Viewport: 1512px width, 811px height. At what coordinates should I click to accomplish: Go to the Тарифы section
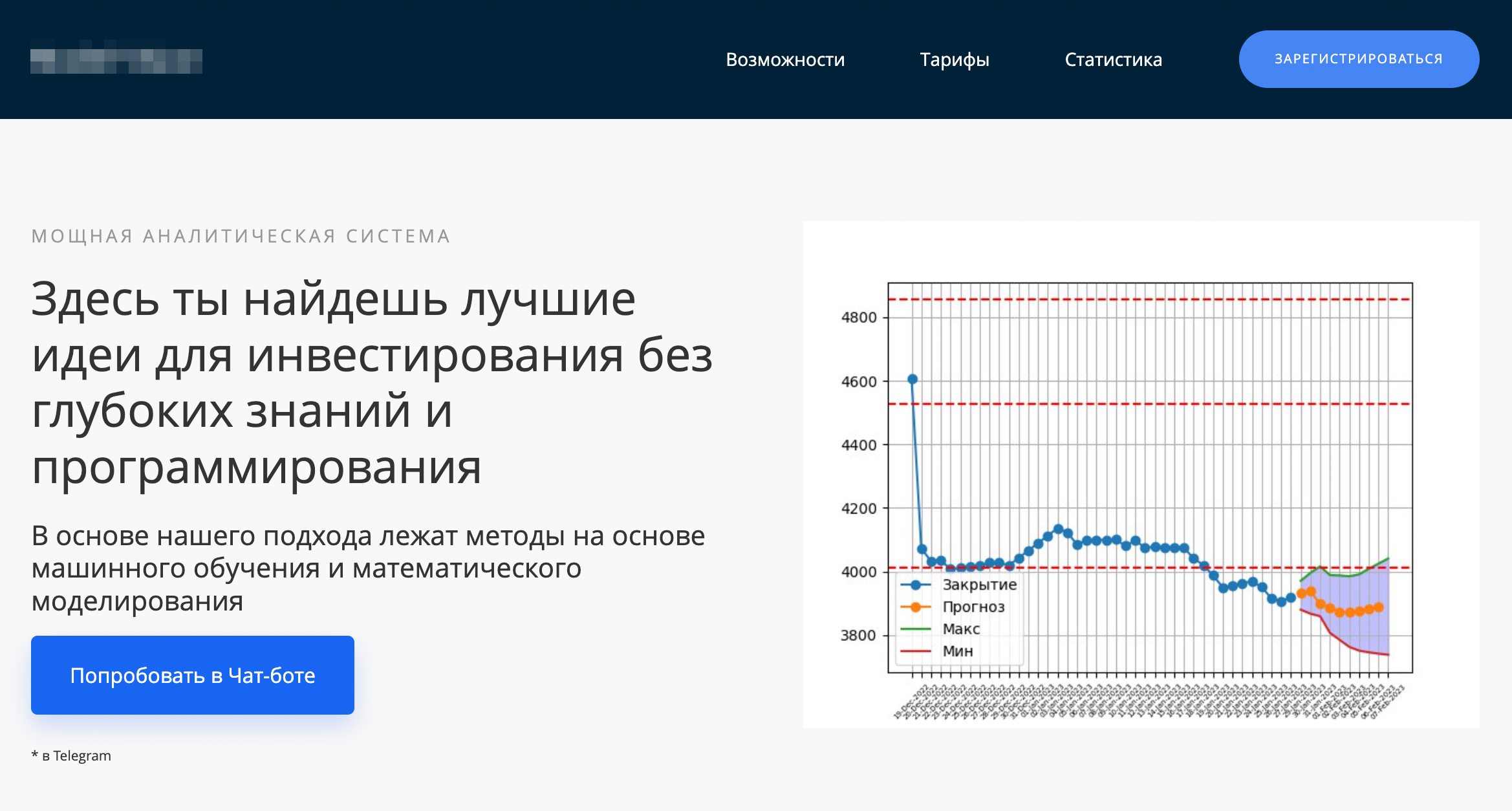(x=955, y=59)
